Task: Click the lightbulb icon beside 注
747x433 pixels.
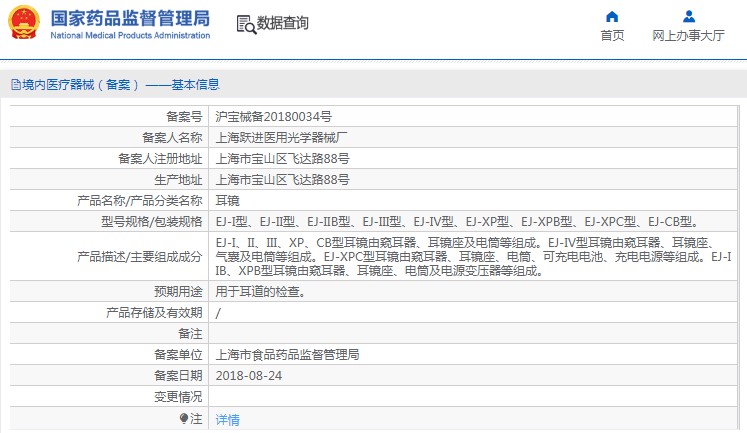Action: tap(184, 418)
